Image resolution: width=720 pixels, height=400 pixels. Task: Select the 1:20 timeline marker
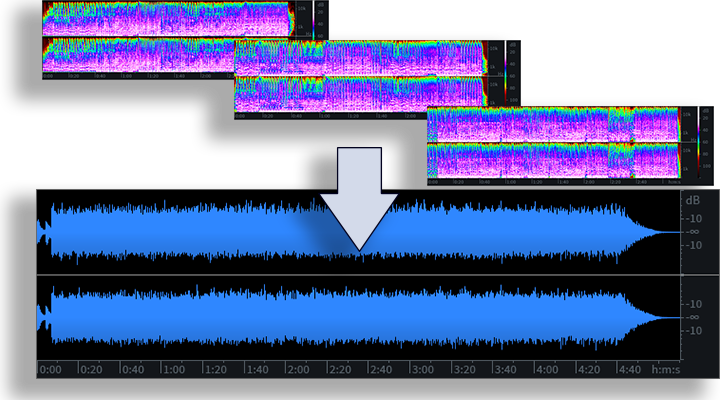pyautogui.click(x=215, y=369)
